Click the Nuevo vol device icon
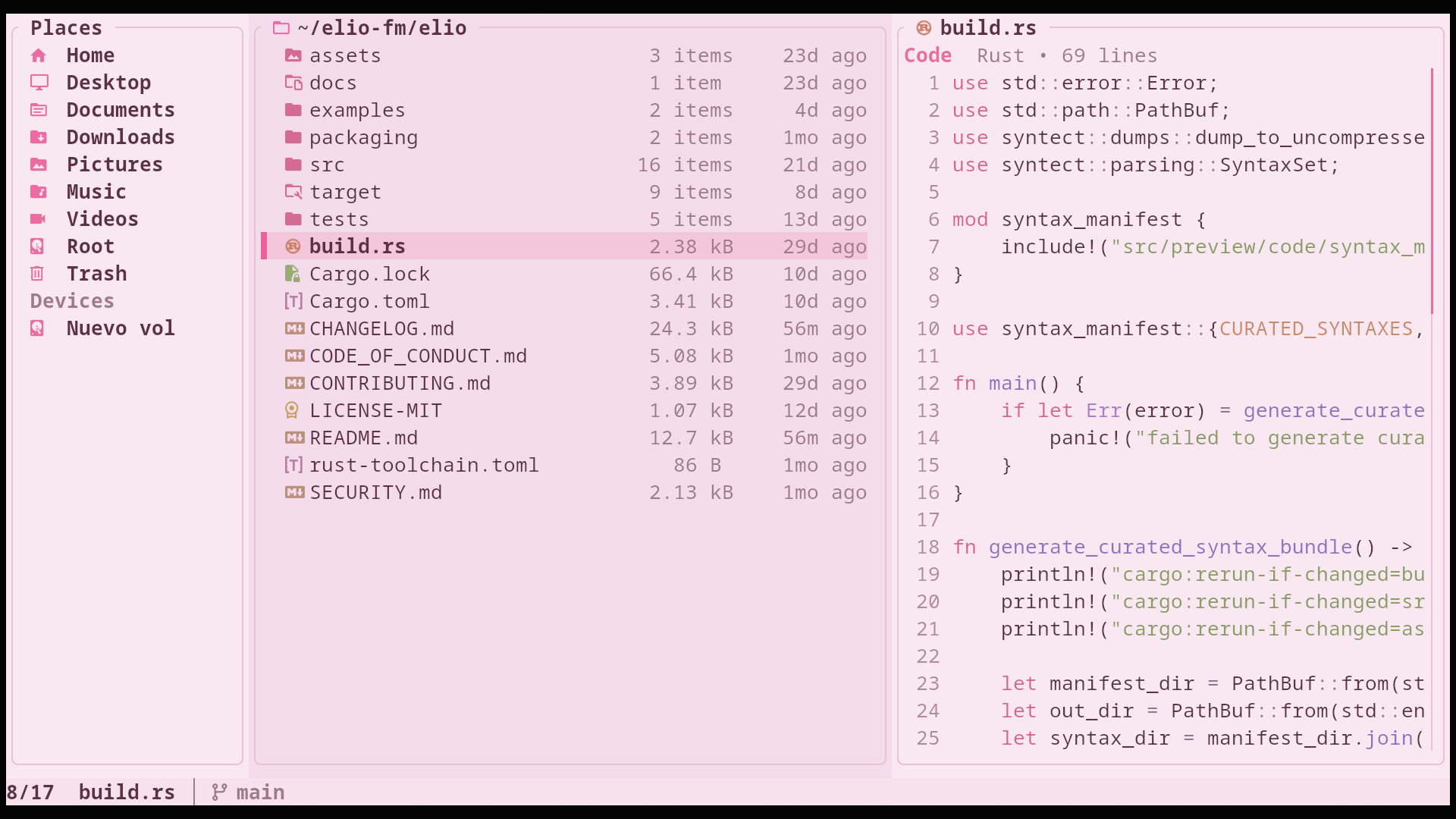Viewport: 1456px width, 819px height. click(x=37, y=328)
